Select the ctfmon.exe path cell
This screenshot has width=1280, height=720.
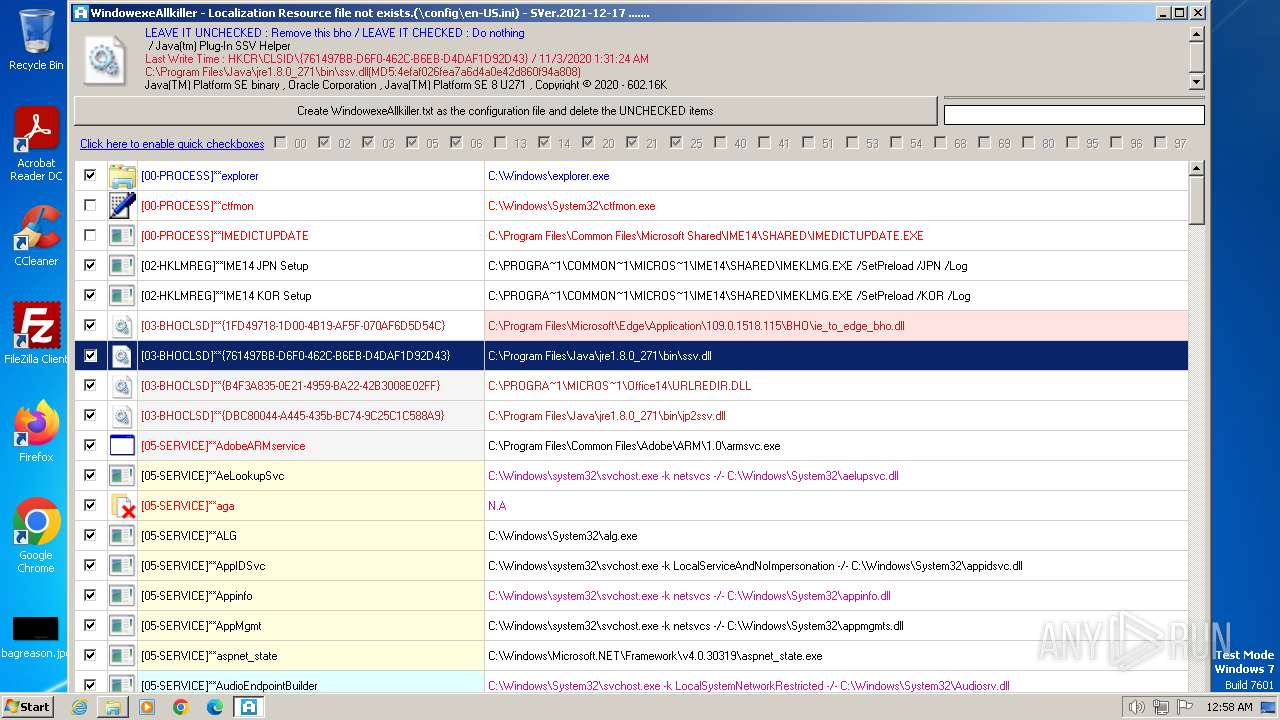point(836,206)
